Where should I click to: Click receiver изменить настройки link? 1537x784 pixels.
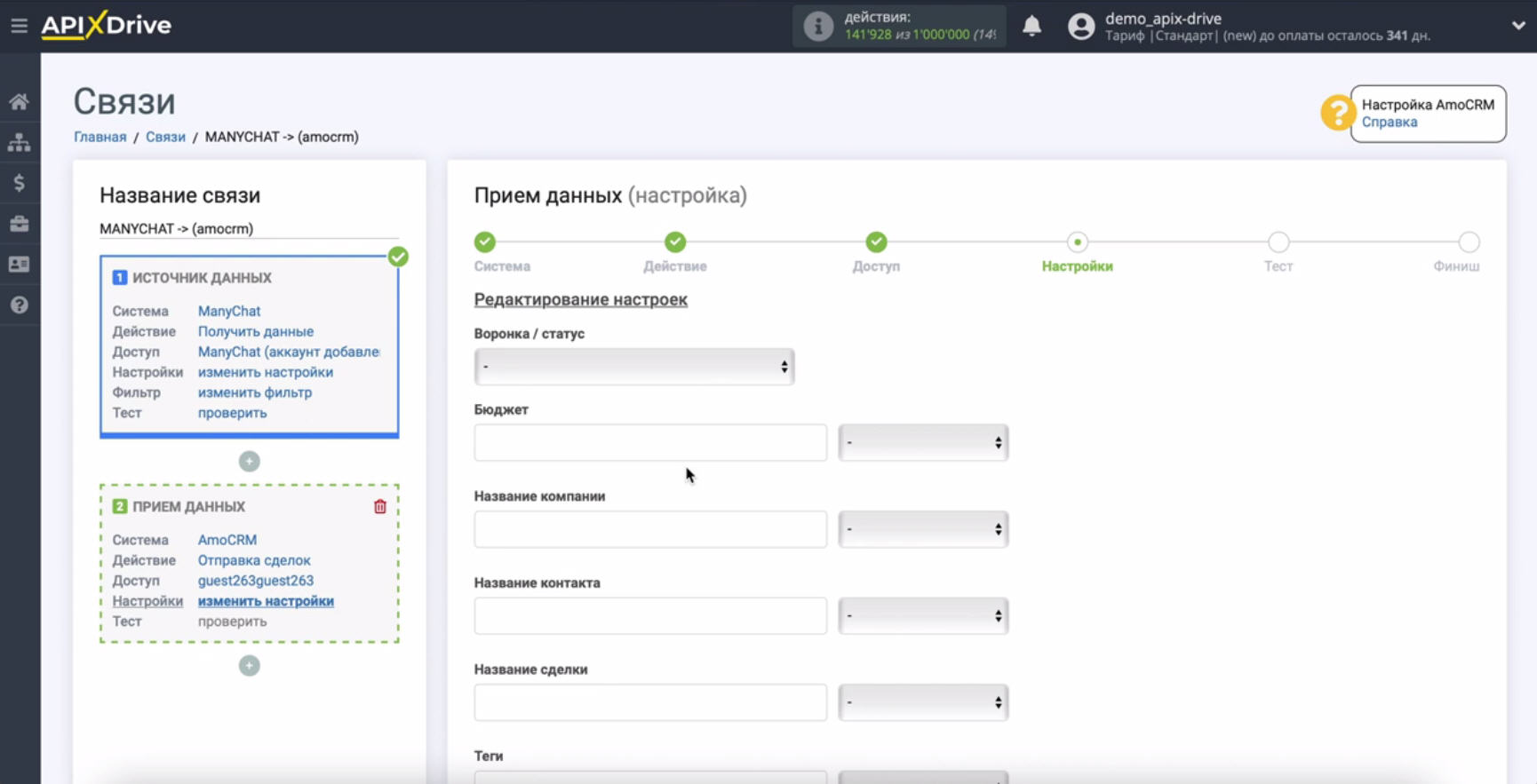[x=266, y=601]
